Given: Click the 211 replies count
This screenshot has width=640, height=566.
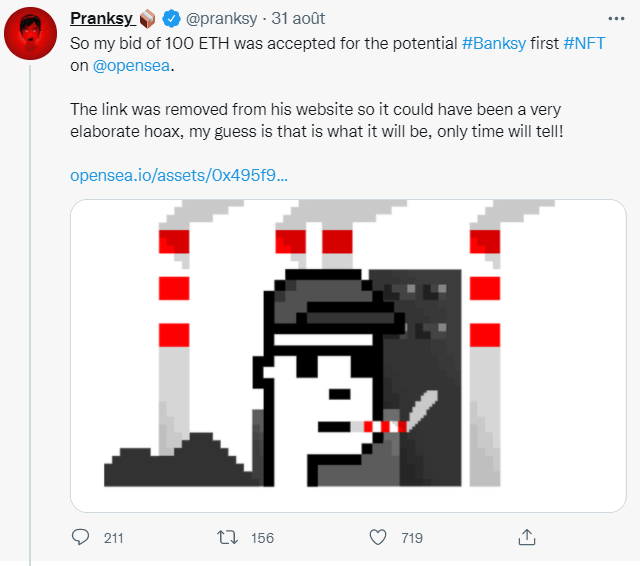Looking at the screenshot, I should click(x=113, y=538).
